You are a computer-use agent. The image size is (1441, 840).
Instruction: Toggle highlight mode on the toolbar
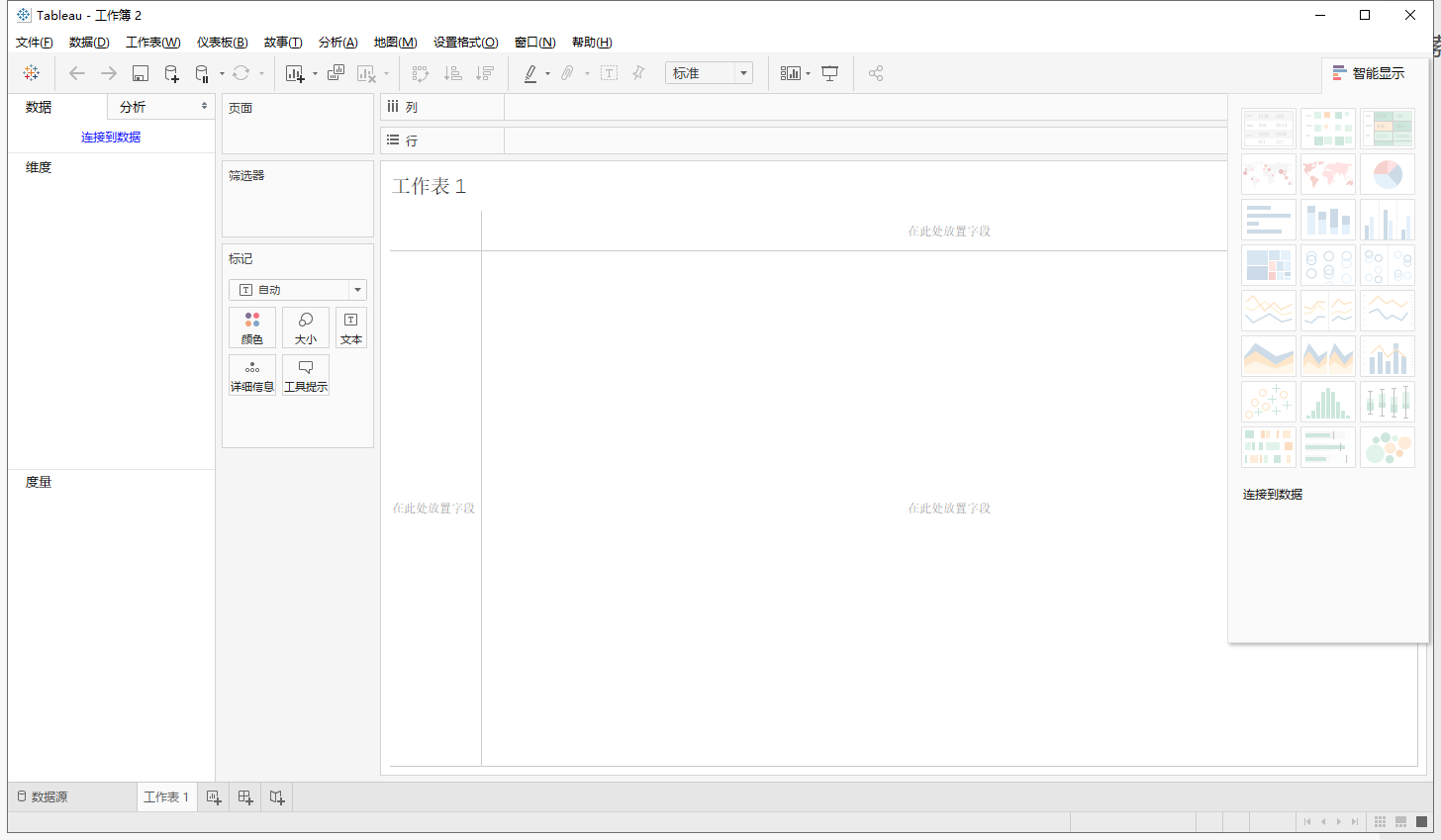click(531, 72)
